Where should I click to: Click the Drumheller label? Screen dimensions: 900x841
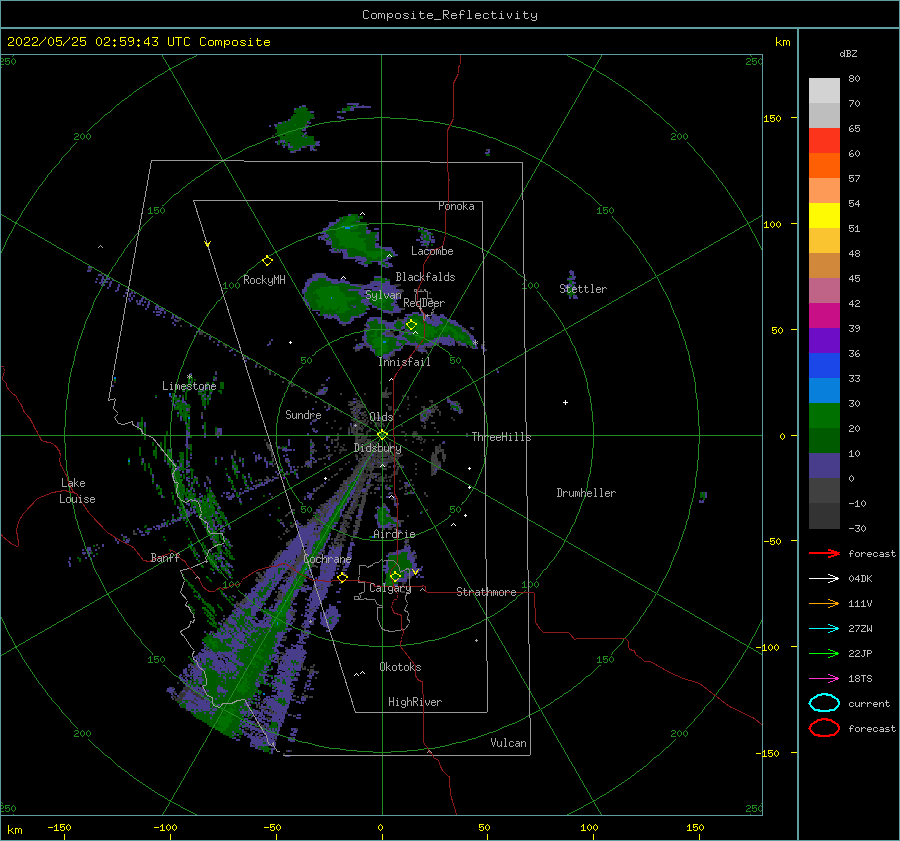(586, 493)
